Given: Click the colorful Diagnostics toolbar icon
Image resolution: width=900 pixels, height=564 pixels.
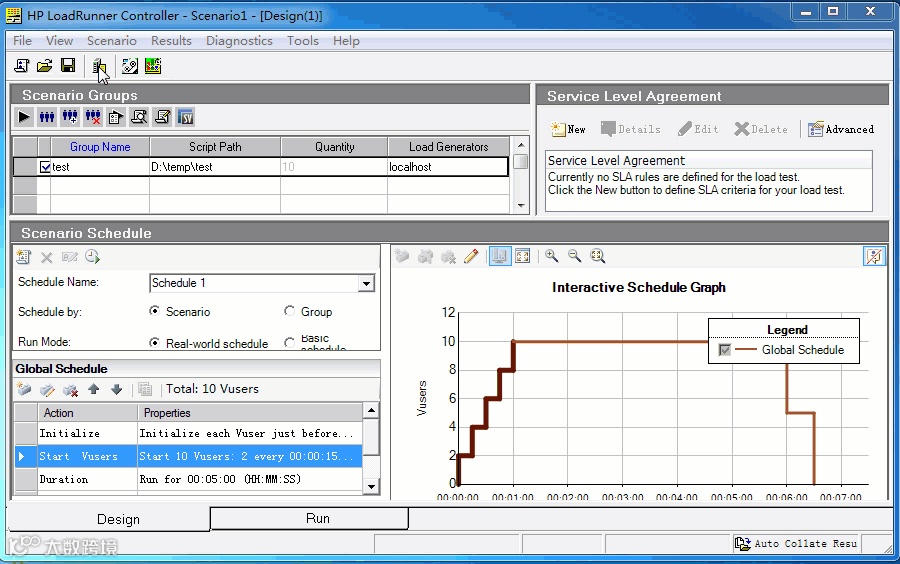Looking at the screenshot, I should [x=153, y=66].
